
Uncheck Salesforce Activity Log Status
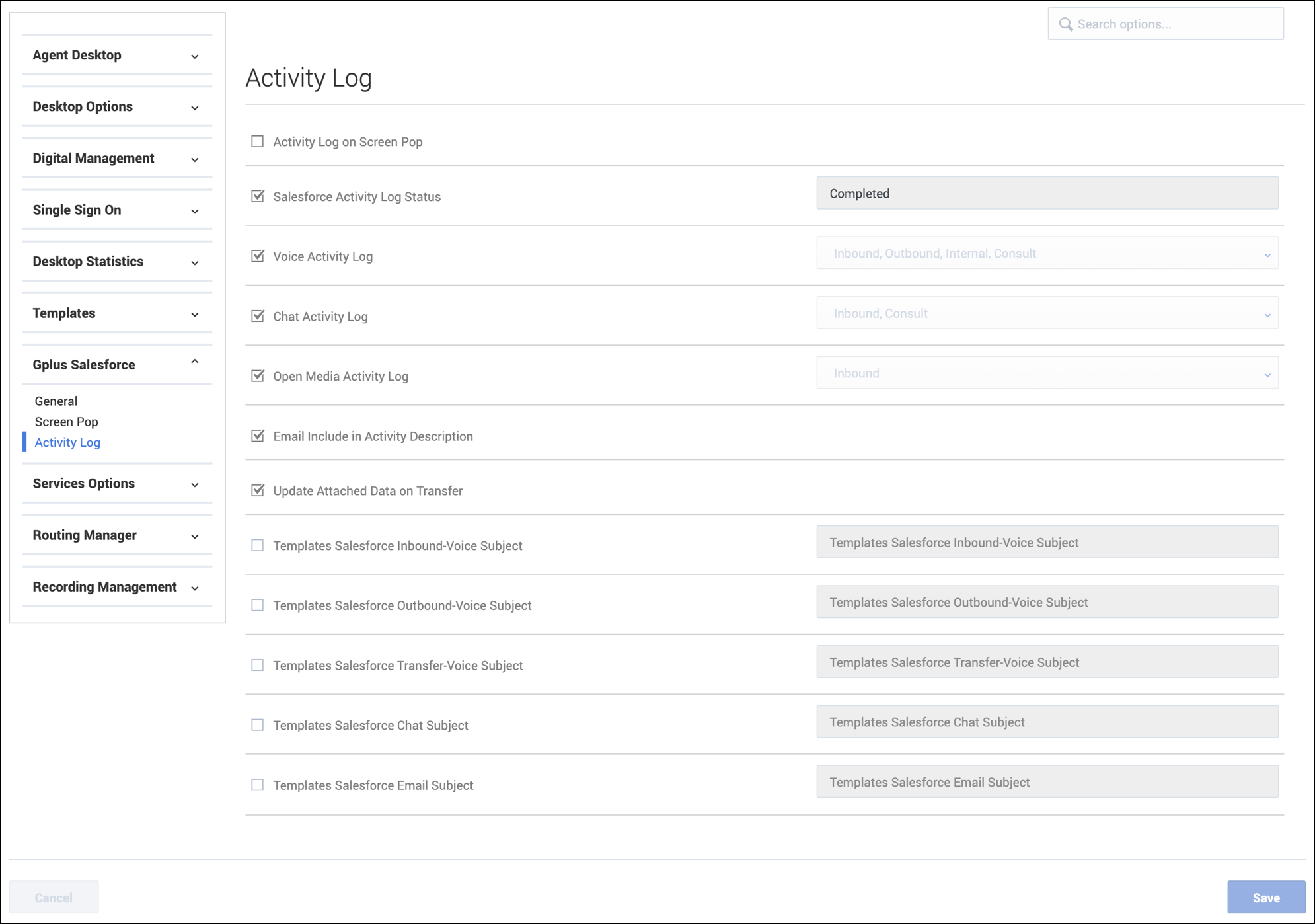click(x=258, y=196)
